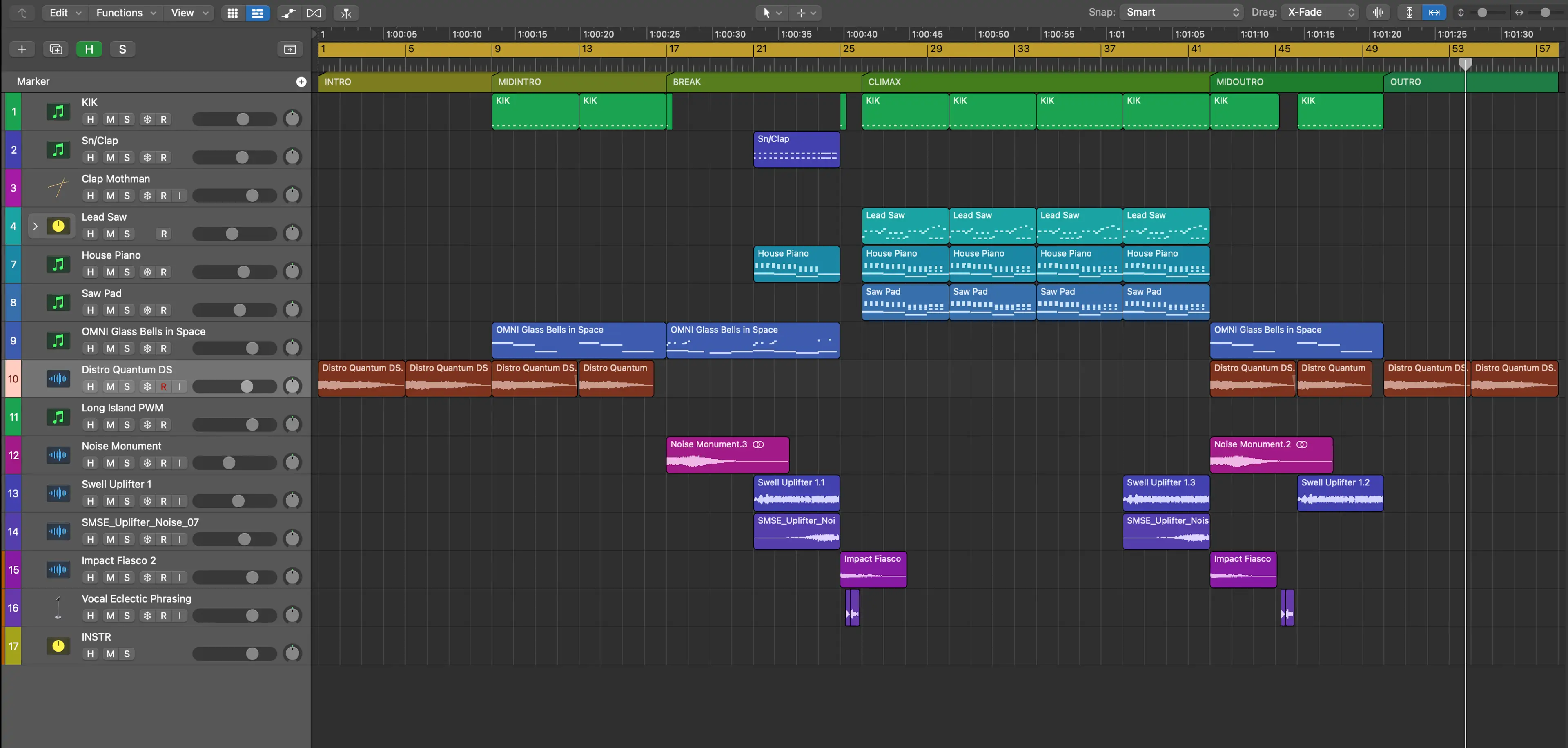Screen dimensions: 1568x748
Task: Drag the volume slider on Distortion Quantum DS track
Action: click(x=245, y=387)
